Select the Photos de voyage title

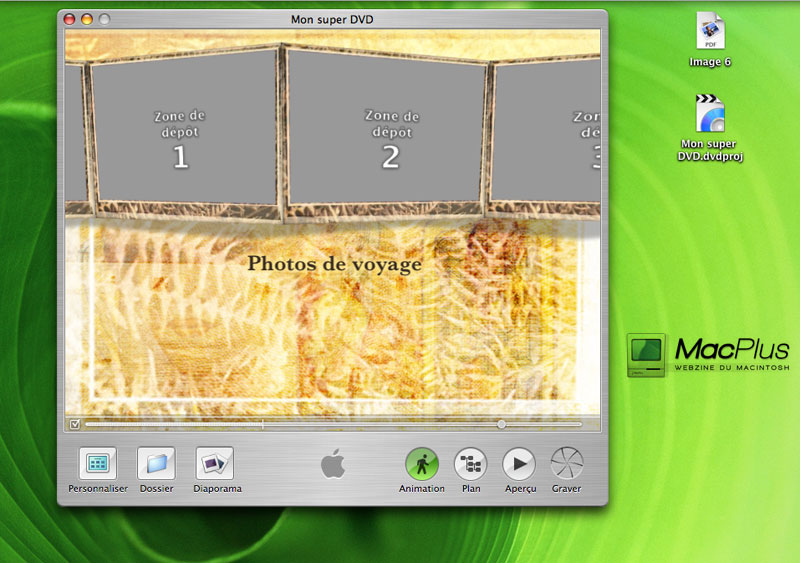335,264
